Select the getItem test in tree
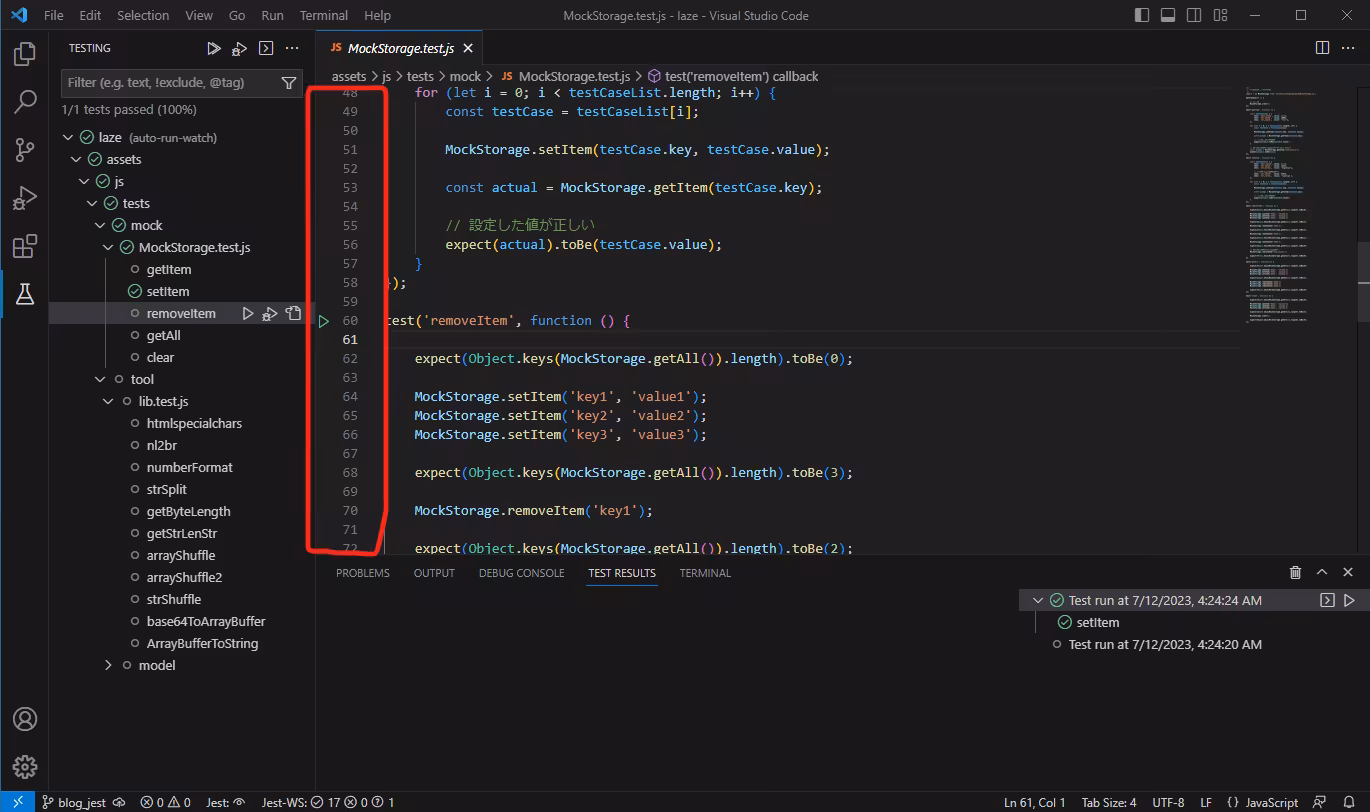The image size is (1370, 812). [x=168, y=269]
